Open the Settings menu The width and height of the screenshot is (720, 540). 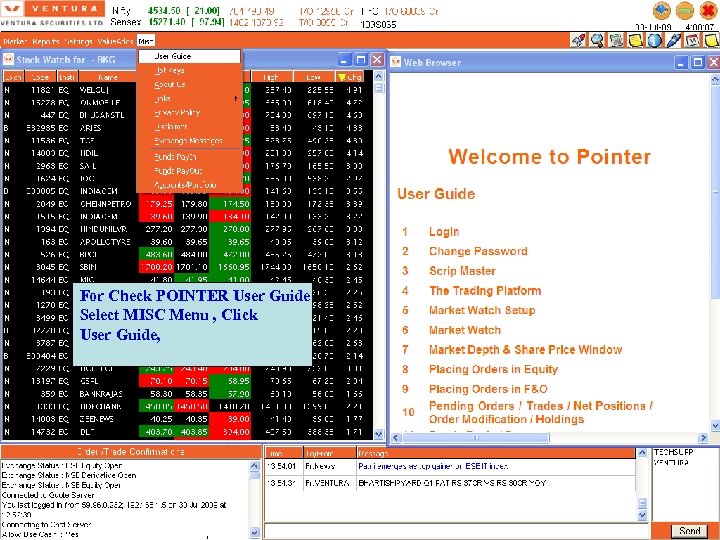79,41
